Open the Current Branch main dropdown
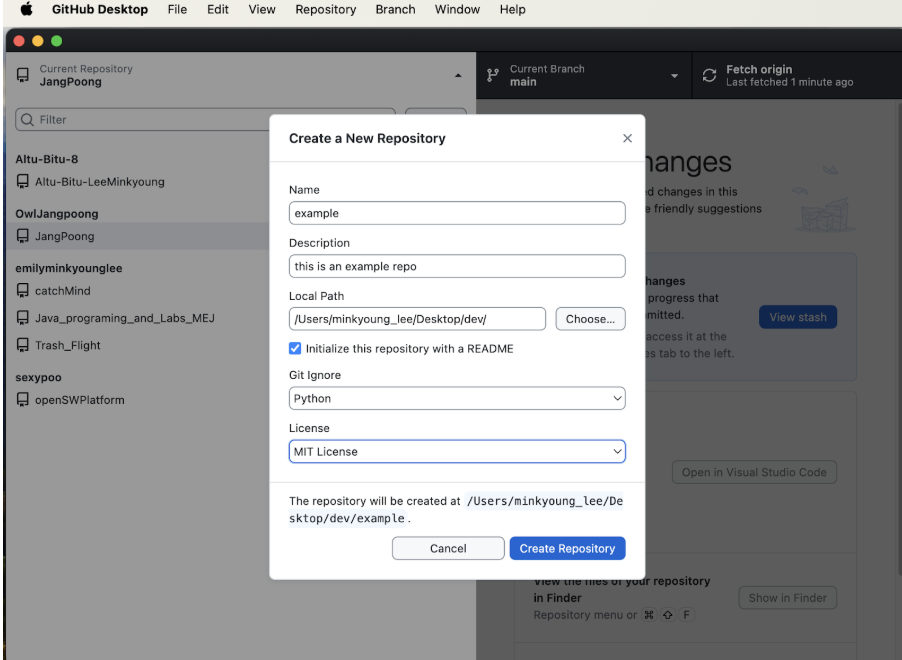The image size is (902, 660). (x=584, y=75)
